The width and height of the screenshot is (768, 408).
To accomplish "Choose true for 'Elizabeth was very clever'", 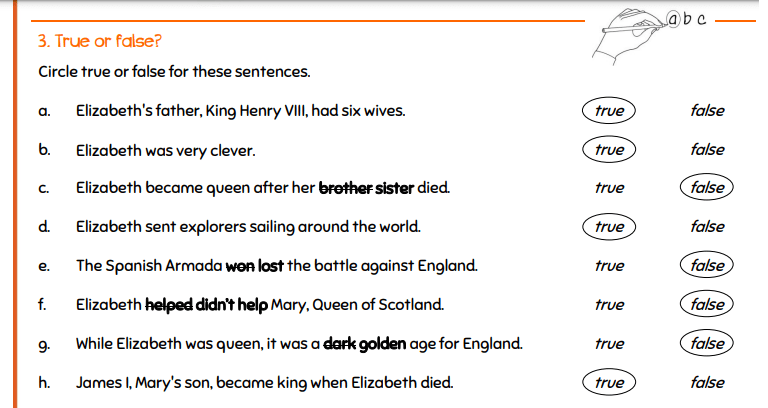I will (608, 150).
